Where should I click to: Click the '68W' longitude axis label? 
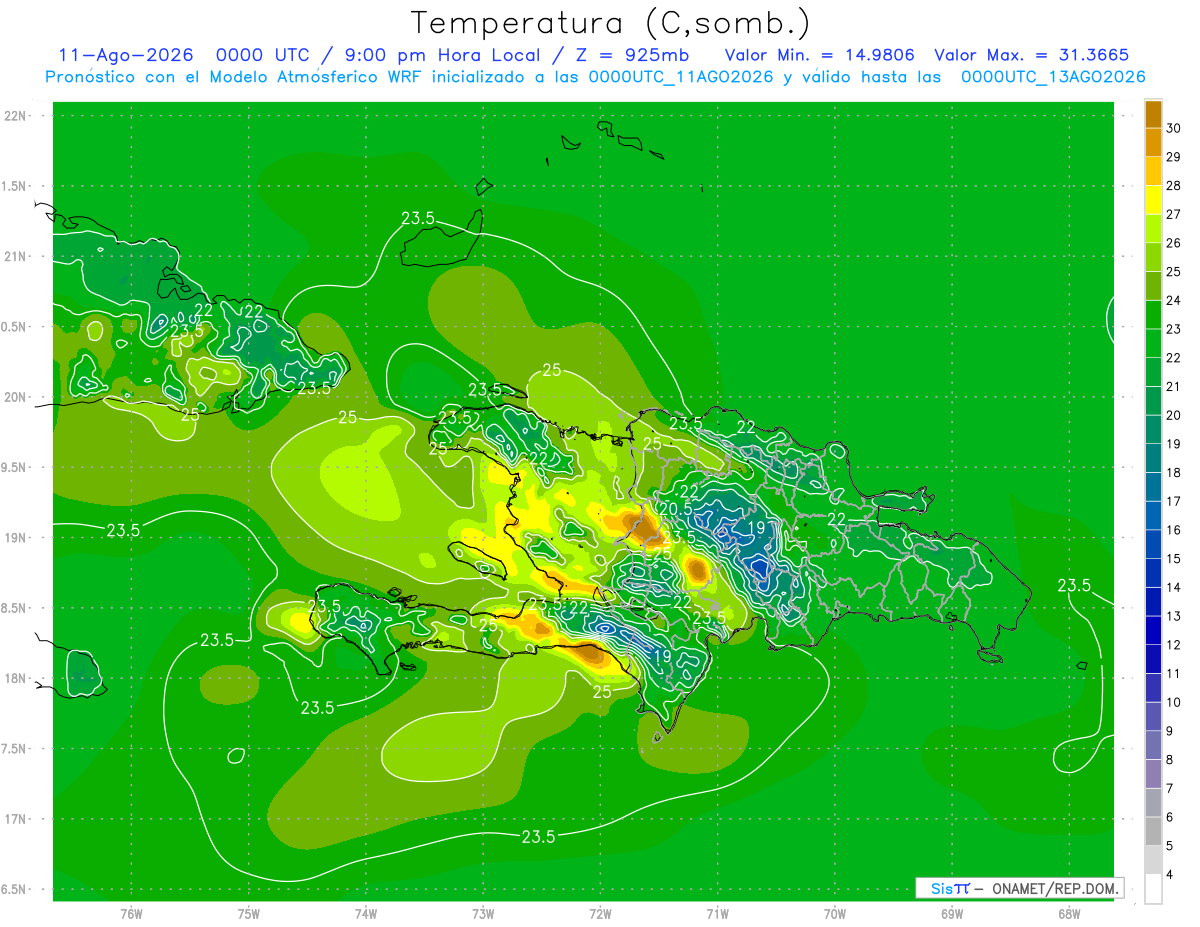point(1069,914)
